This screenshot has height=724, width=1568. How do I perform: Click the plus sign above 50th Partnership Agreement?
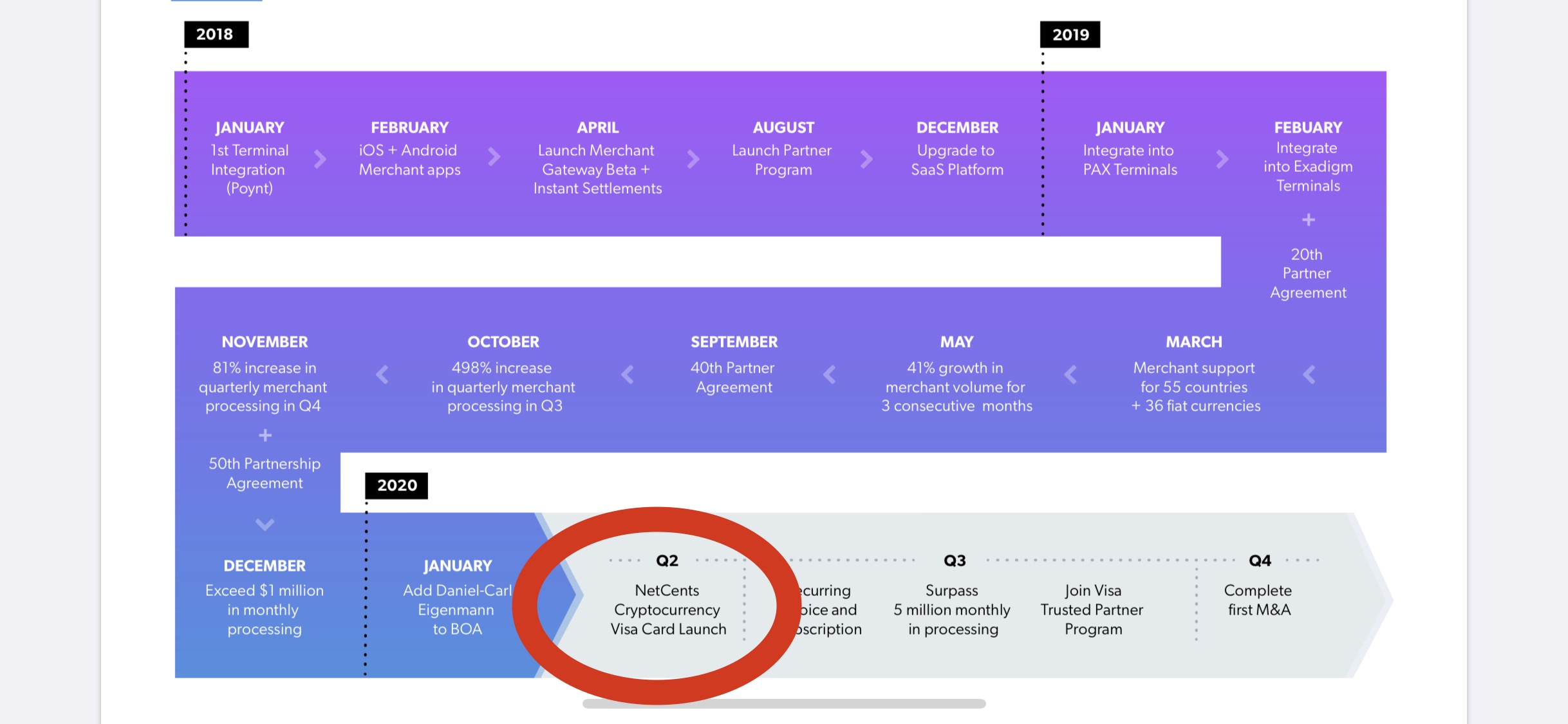[x=265, y=436]
